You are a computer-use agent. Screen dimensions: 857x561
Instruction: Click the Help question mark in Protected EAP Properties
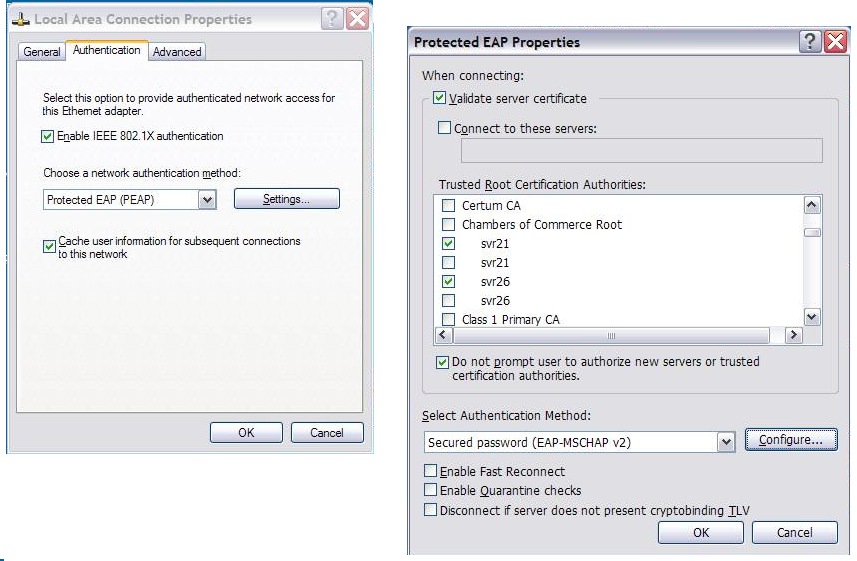click(810, 42)
